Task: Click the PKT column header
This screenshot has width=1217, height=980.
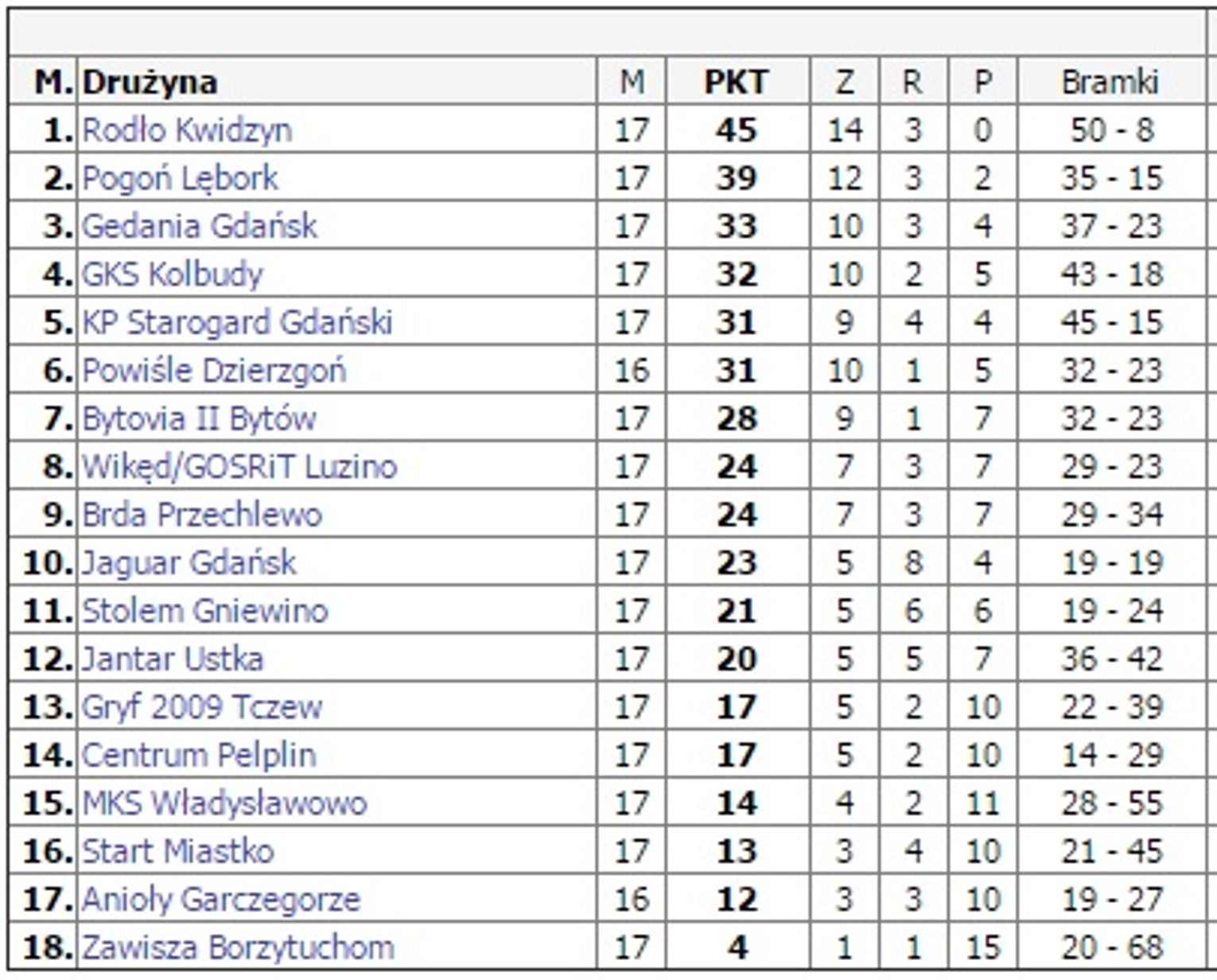Action: coord(737,82)
